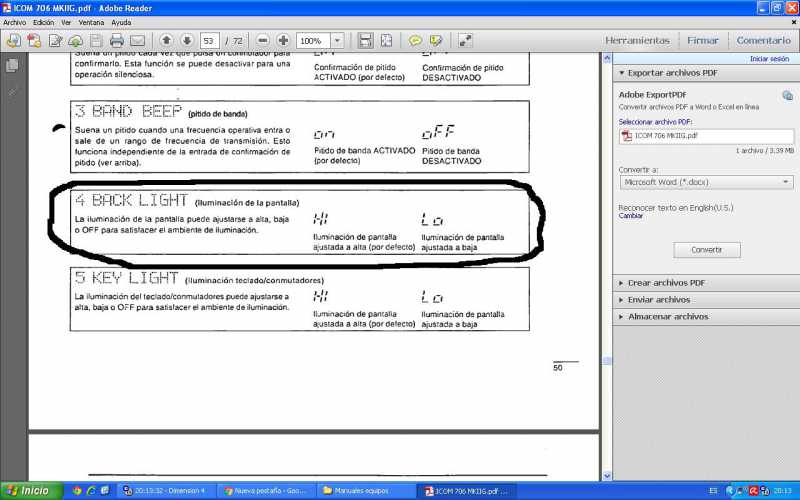Click the email envelope icon

(137, 41)
